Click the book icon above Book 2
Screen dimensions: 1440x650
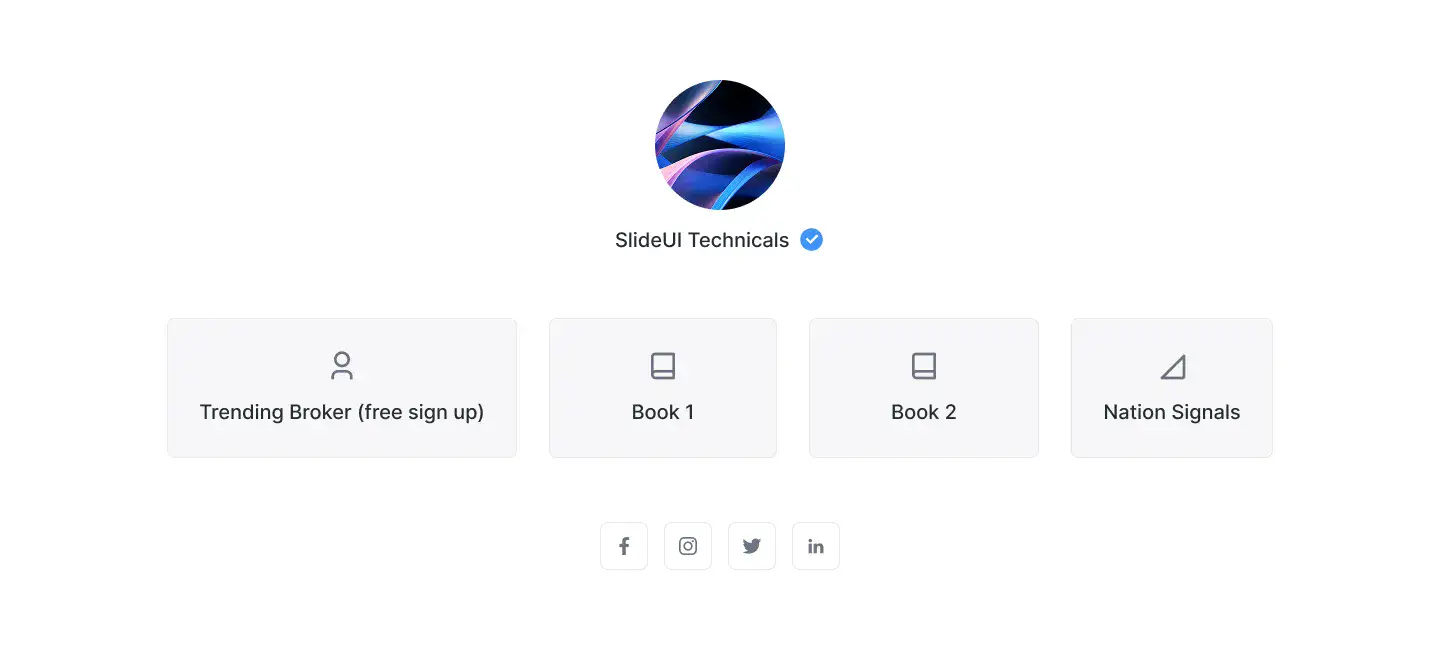coord(924,366)
